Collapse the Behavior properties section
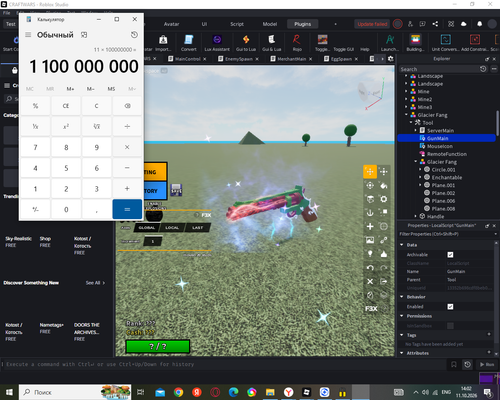Screen dimensions: 500x400 tap(402, 297)
